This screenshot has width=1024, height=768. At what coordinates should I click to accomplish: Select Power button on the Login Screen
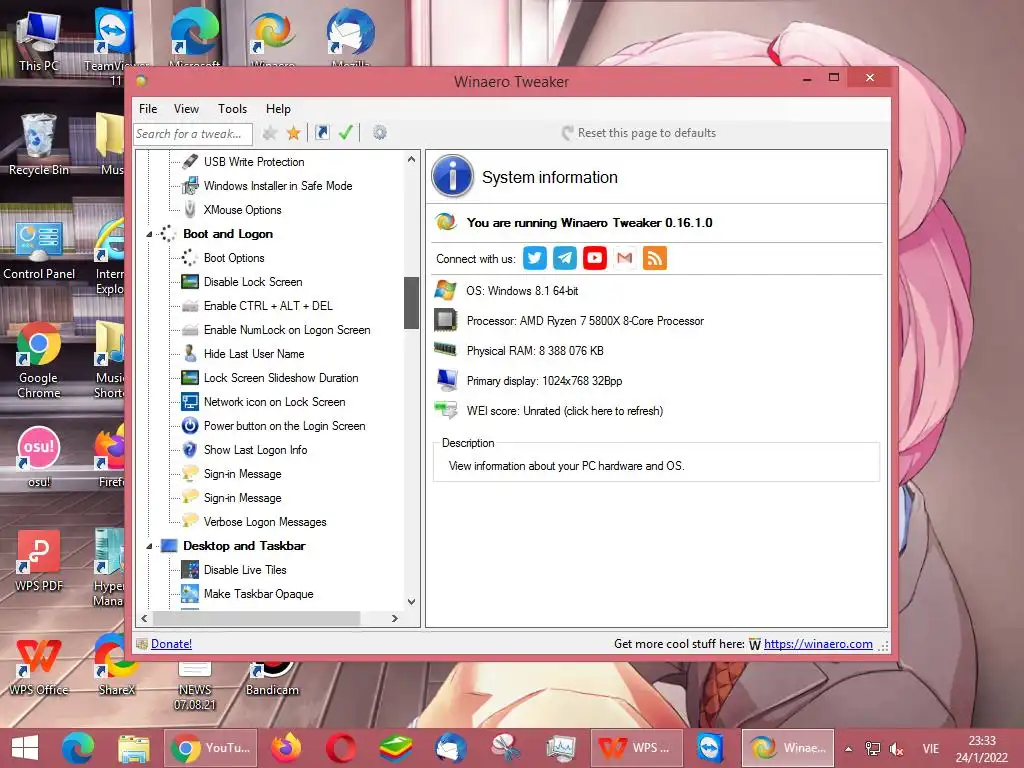click(285, 426)
